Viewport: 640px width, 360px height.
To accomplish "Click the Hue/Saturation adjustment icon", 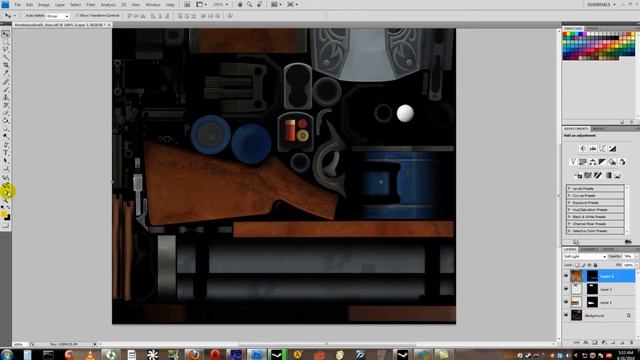I will 583,162.
